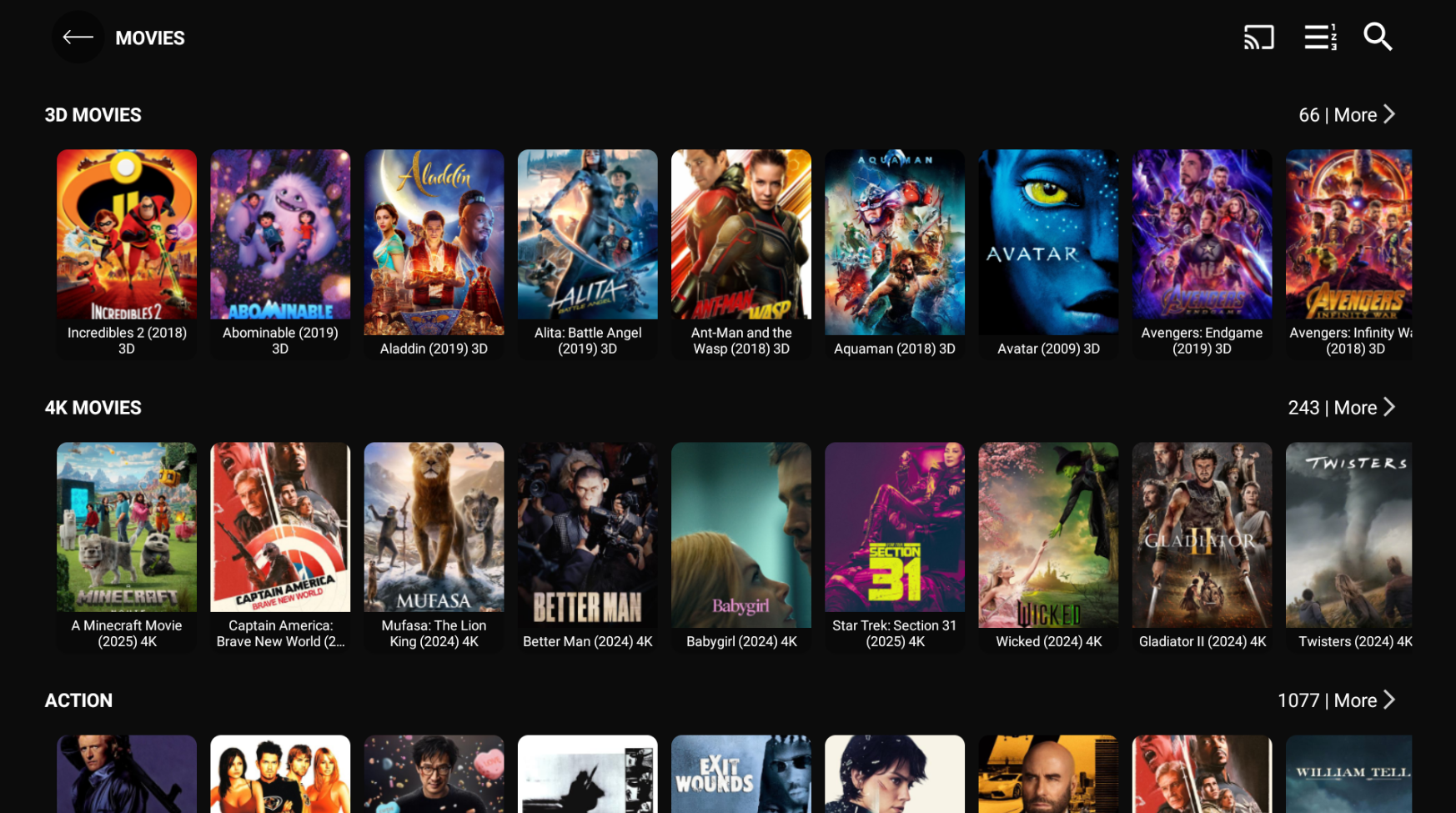1456x813 pixels.
Task: Open the Wicked (2024) 4K poster
Action: 1048,547
